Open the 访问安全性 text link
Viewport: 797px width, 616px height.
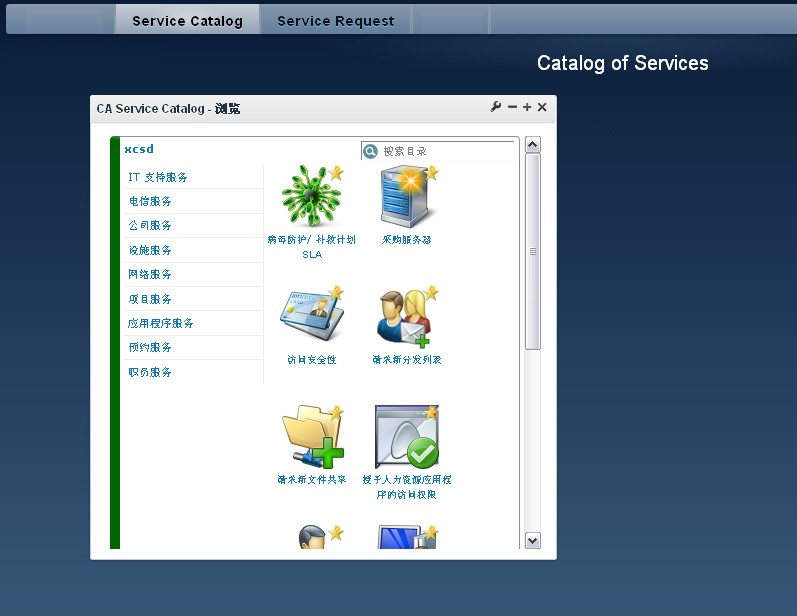pyautogui.click(x=312, y=360)
